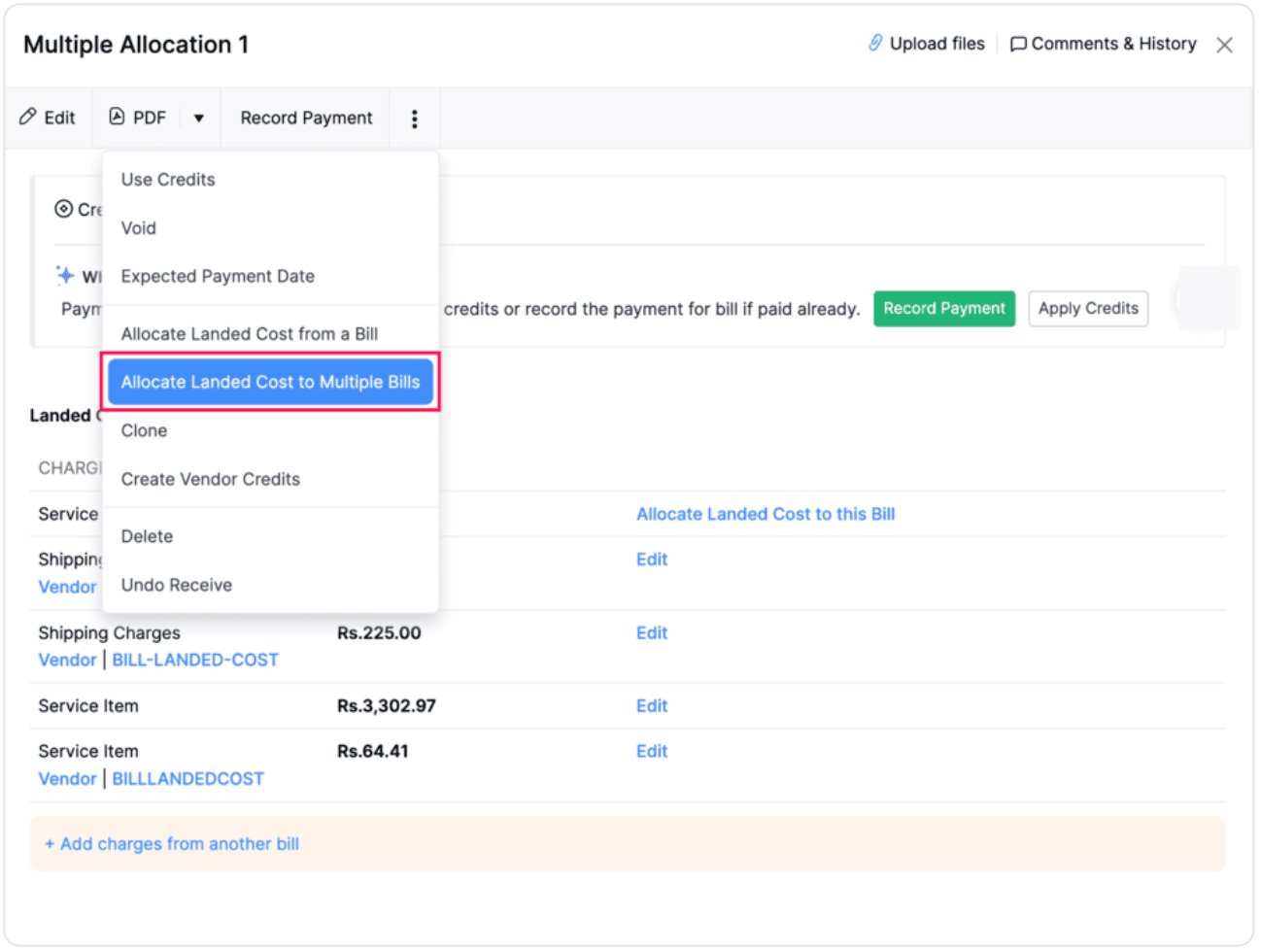Screen dimensions: 1261x952
Task: Click the Apply Credits button
Action: [1088, 308]
